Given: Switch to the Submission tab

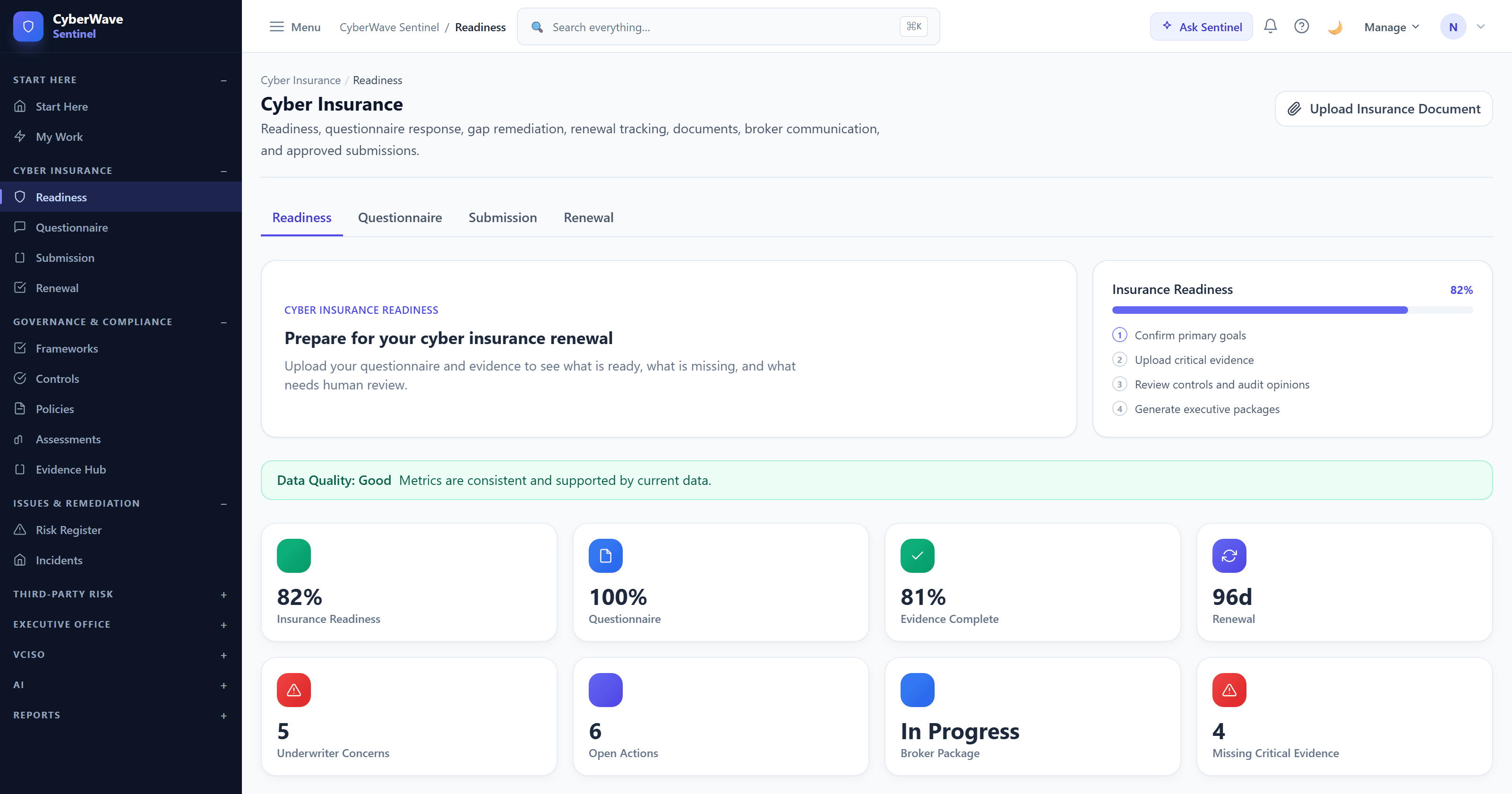Looking at the screenshot, I should click(x=502, y=217).
